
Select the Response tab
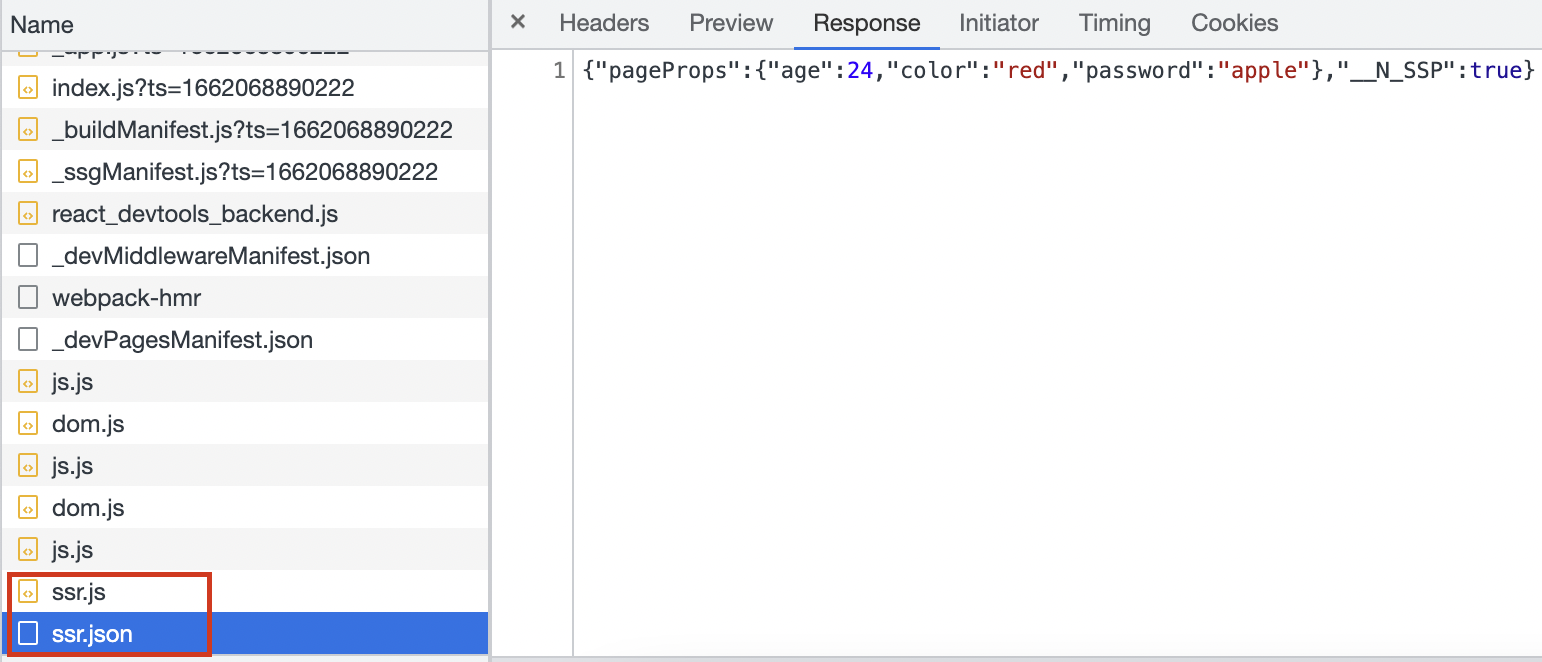click(866, 23)
